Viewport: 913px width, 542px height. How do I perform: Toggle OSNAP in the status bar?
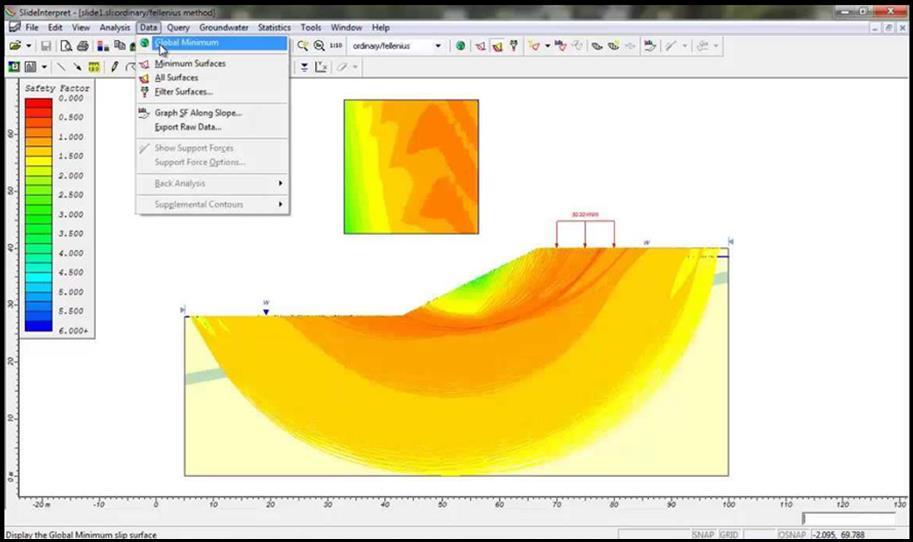[x=792, y=534]
